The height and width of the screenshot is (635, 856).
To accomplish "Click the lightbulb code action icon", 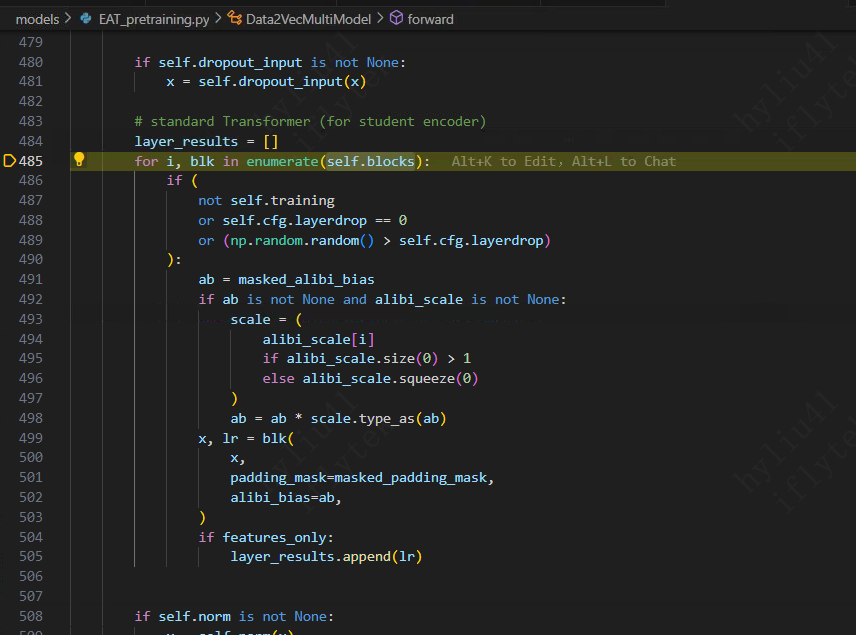I will click(x=79, y=159).
